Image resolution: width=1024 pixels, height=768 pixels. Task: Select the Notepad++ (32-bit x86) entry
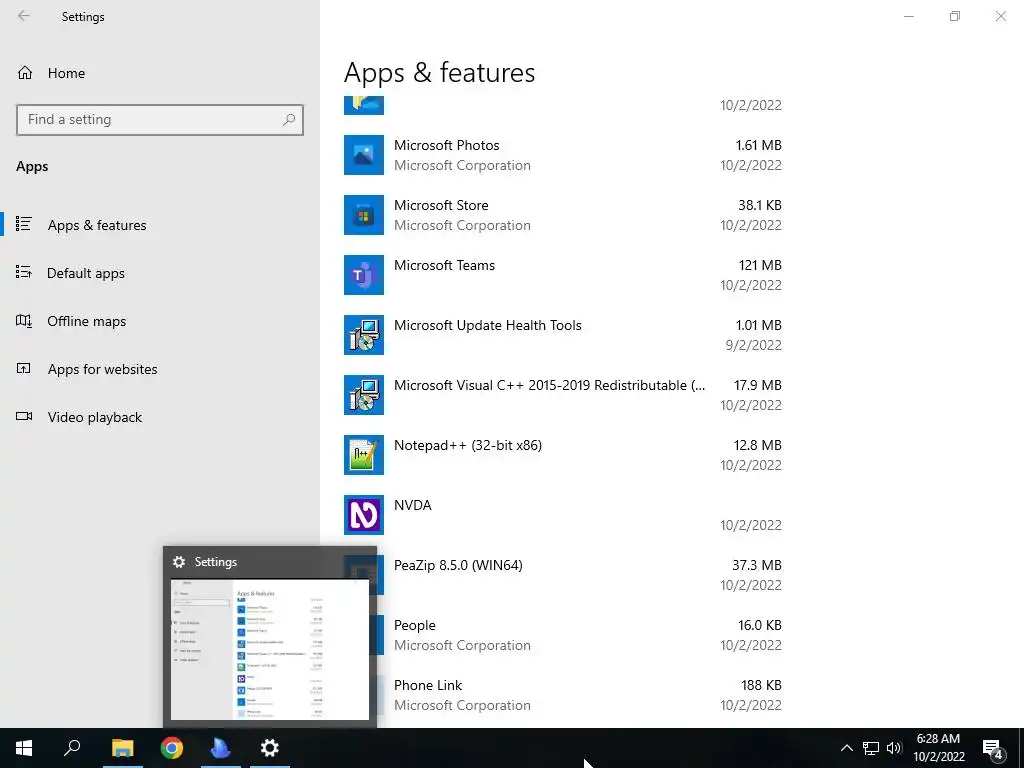[563, 455]
